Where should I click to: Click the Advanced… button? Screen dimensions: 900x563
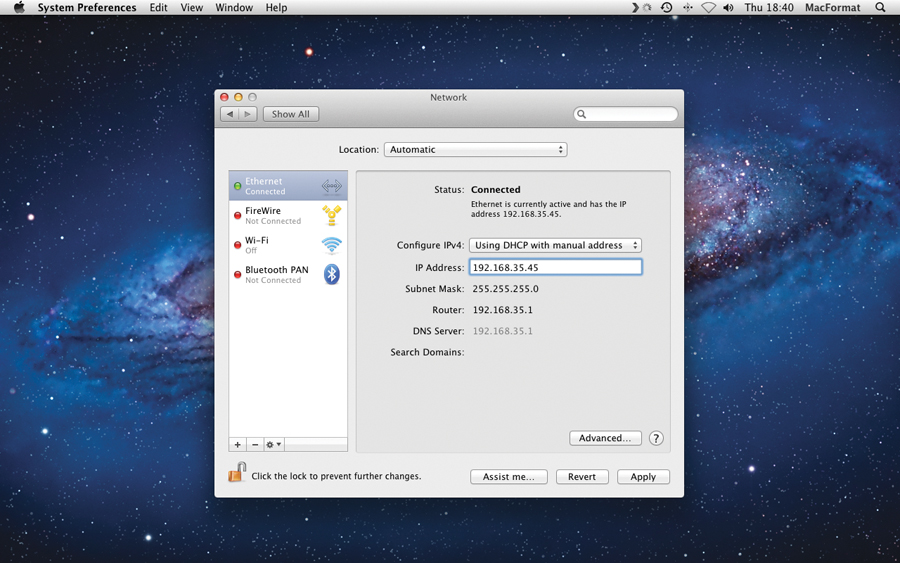[605, 438]
